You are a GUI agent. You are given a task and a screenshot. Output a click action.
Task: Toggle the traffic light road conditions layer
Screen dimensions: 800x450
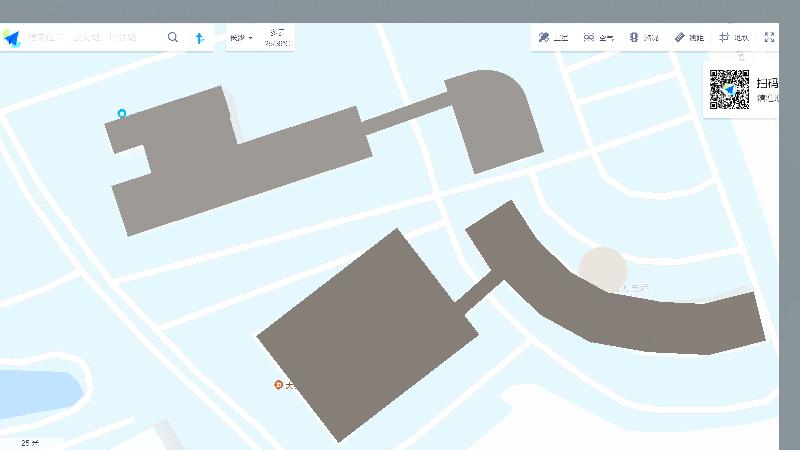click(643, 38)
